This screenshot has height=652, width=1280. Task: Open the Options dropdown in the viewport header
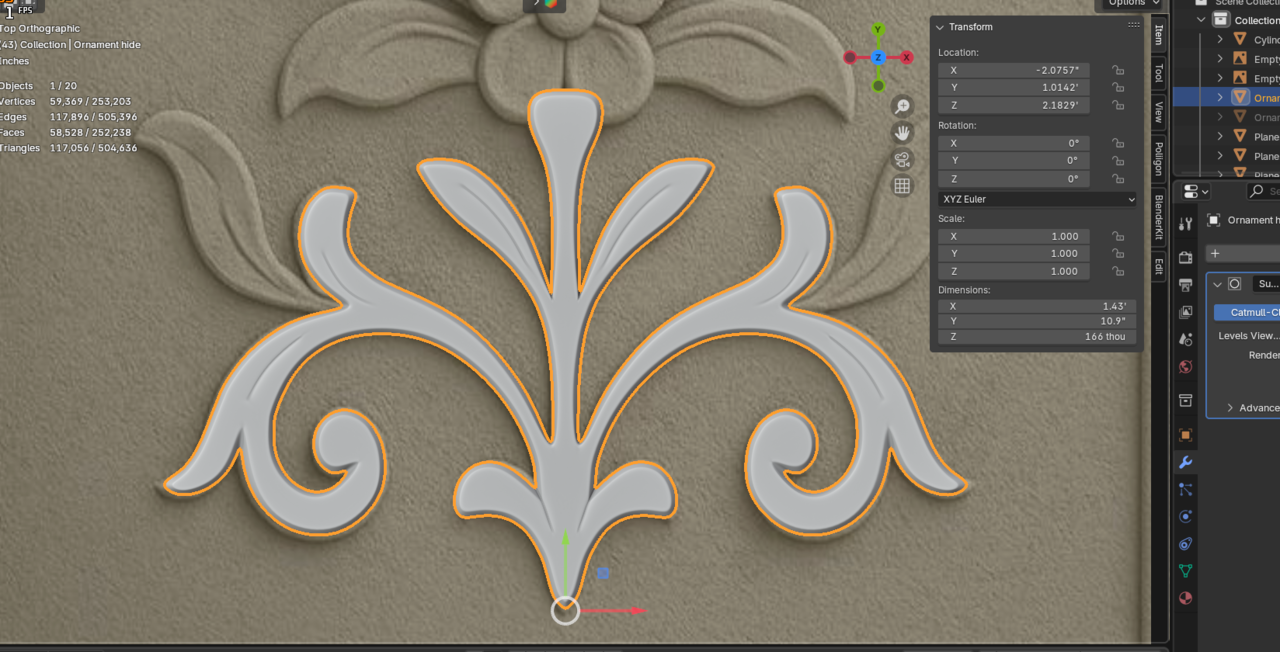pyautogui.click(x=1133, y=4)
